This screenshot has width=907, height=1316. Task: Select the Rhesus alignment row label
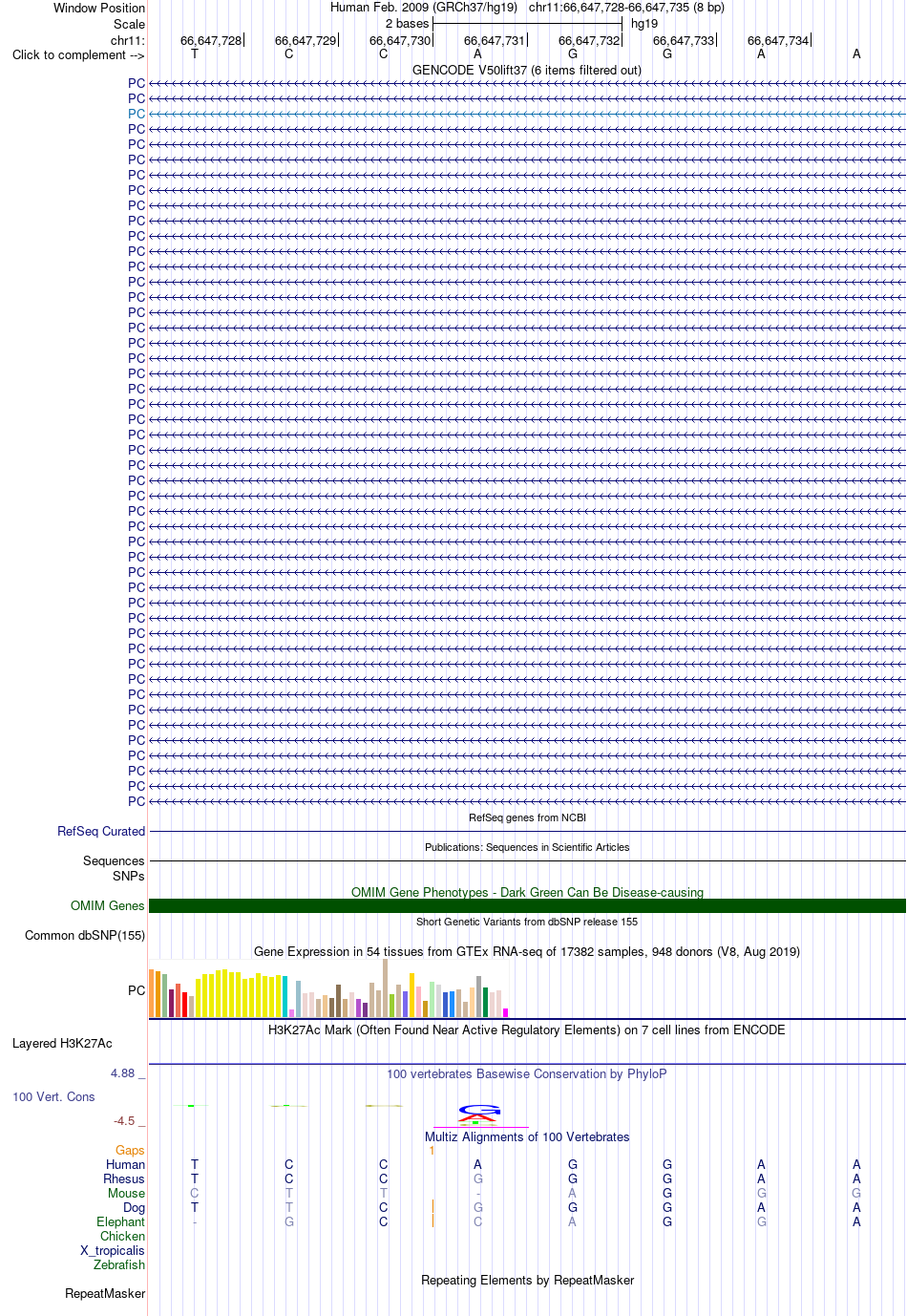pyautogui.click(x=124, y=1178)
